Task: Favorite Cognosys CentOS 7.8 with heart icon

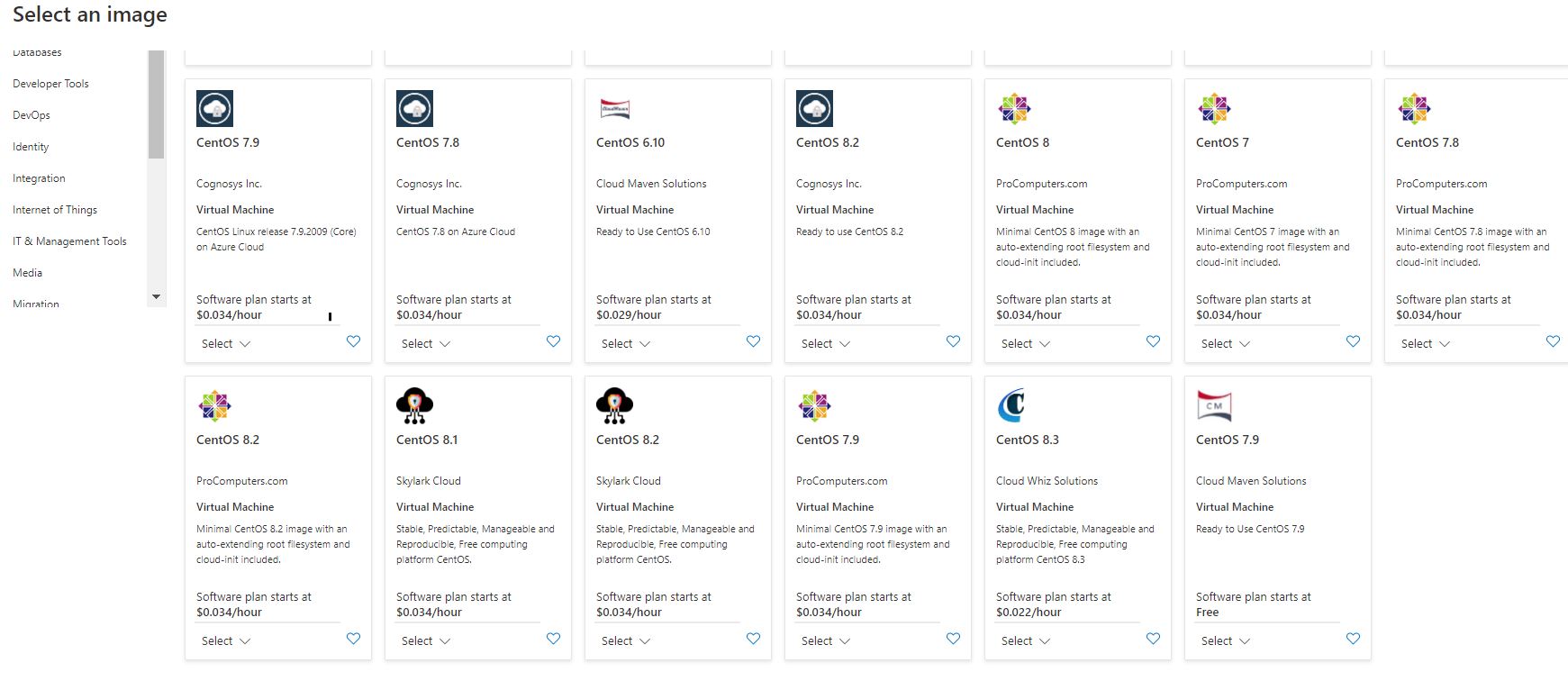Action: coord(553,341)
